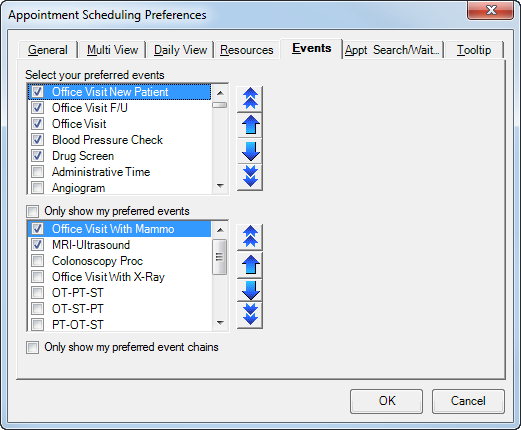
Task: Click event chains list scroll down arrow
Action: (x=220, y=322)
